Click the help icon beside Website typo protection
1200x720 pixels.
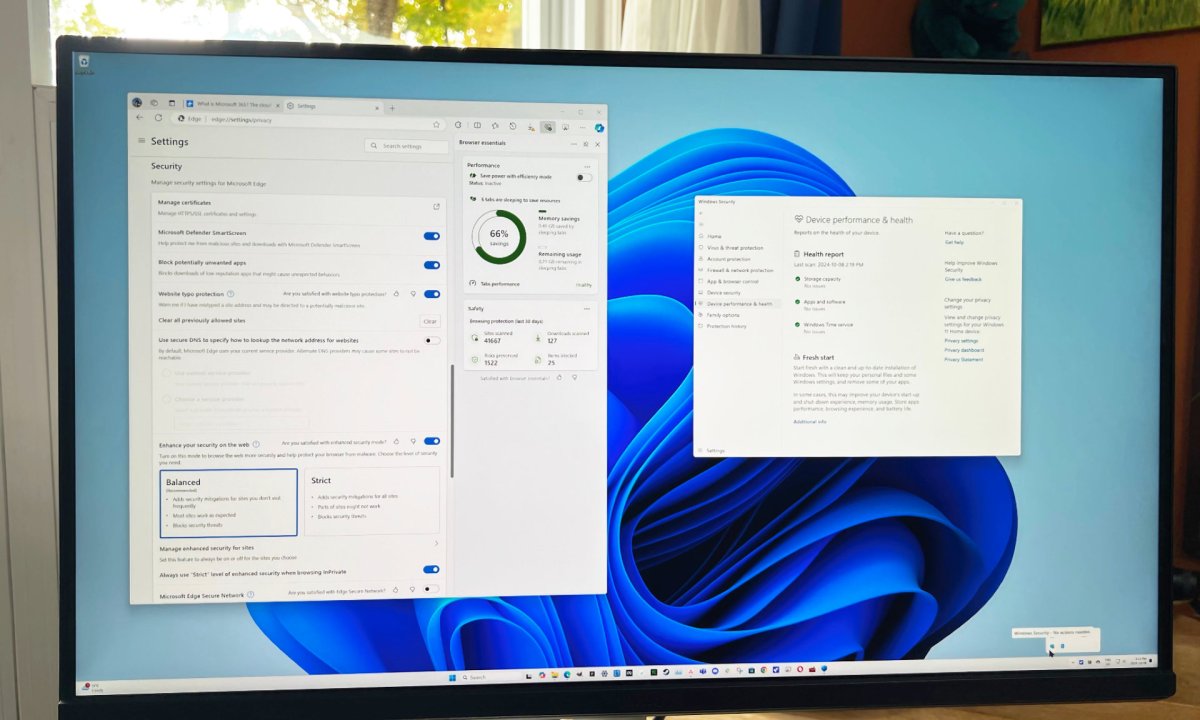pyautogui.click(x=231, y=294)
